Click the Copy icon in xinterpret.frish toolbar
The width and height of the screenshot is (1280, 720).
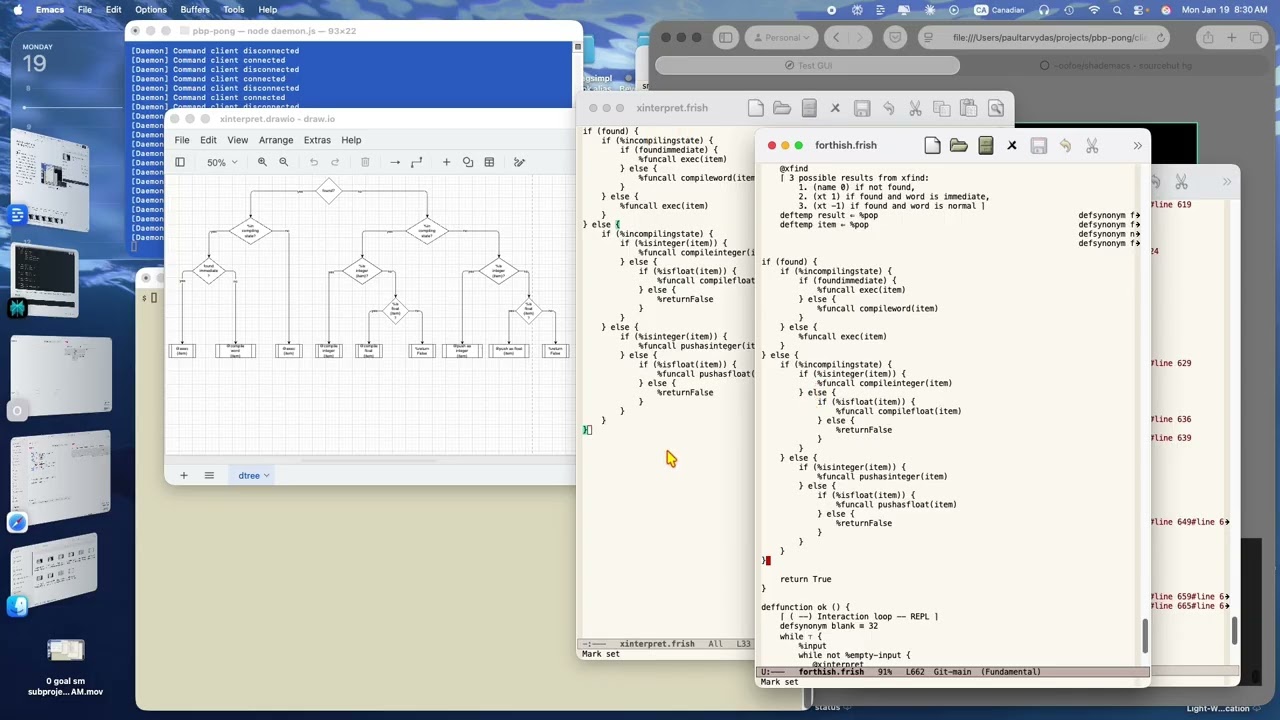click(x=941, y=108)
